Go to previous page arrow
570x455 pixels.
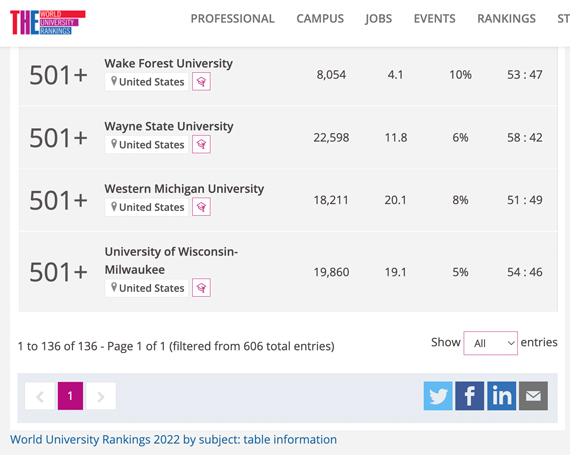[40, 396]
